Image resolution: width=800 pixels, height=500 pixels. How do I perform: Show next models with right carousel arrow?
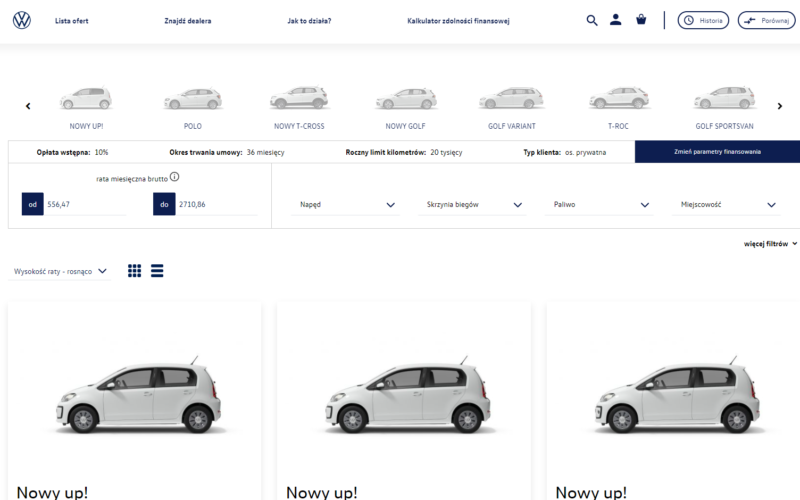click(x=780, y=106)
